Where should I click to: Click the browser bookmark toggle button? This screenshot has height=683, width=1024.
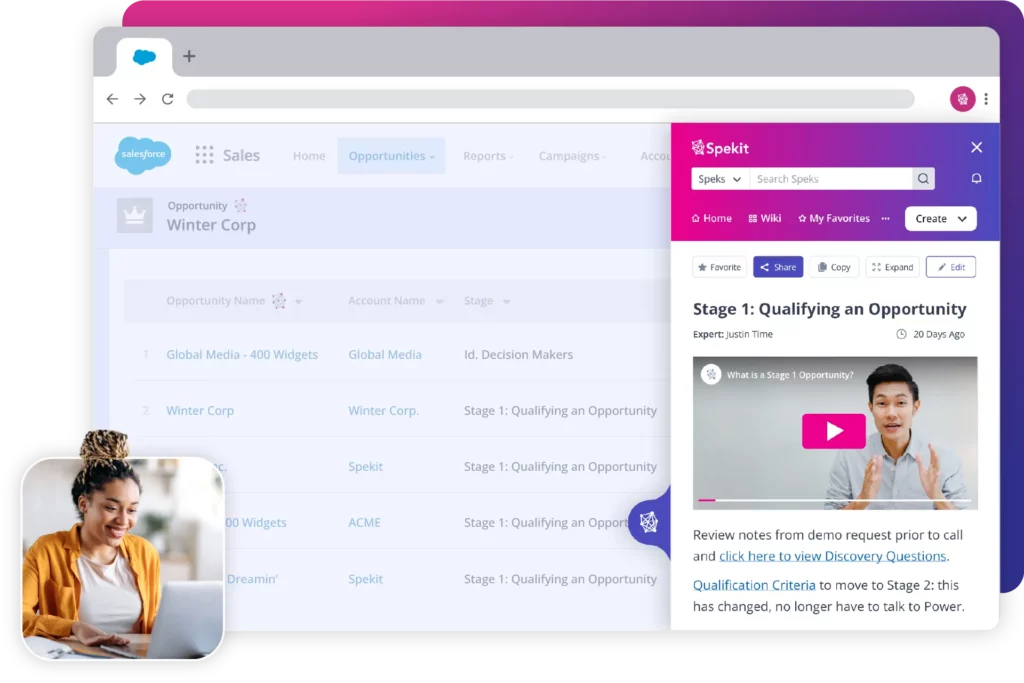pyautogui.click(x=962, y=99)
